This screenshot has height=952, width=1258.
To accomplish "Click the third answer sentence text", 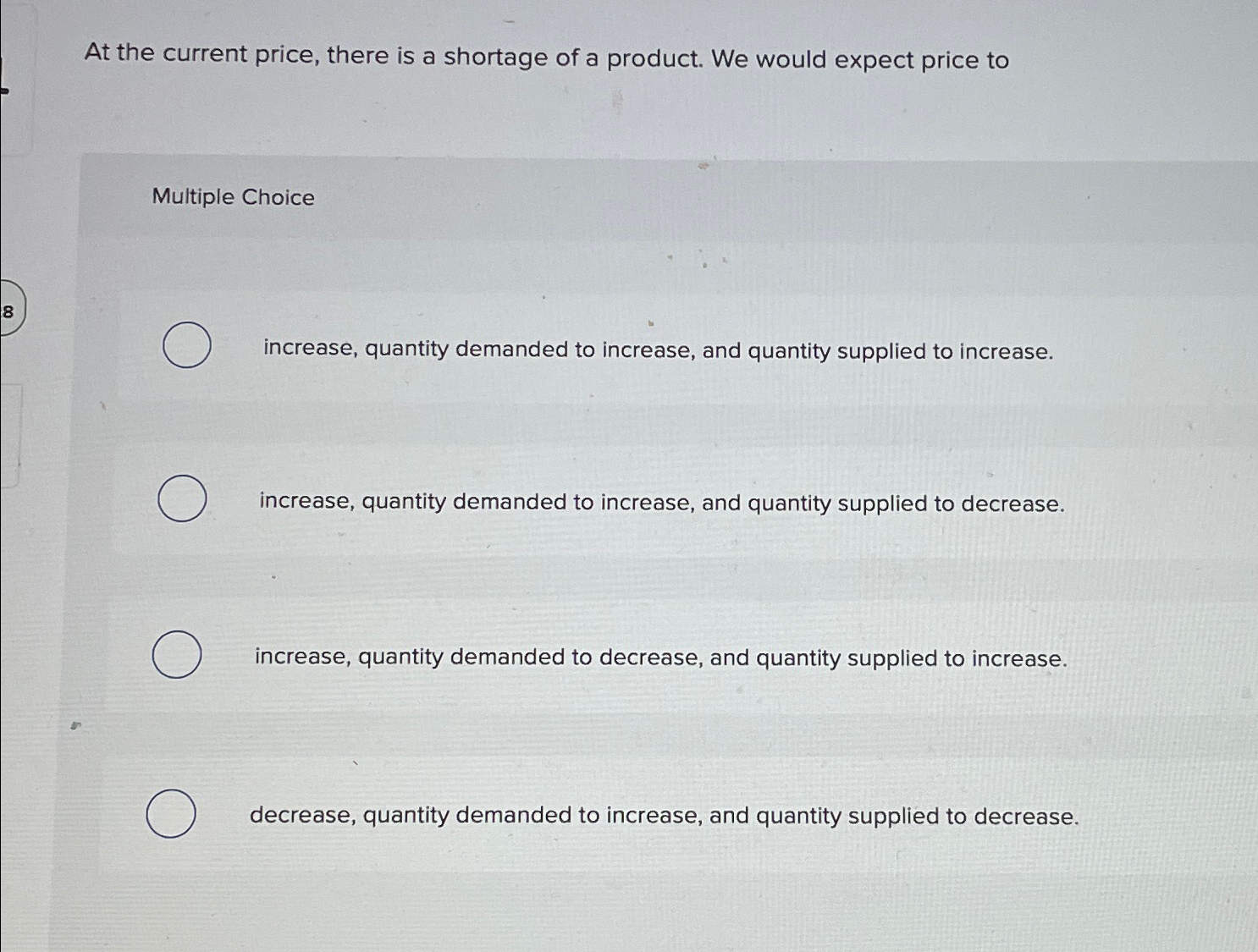I will pos(660,658).
